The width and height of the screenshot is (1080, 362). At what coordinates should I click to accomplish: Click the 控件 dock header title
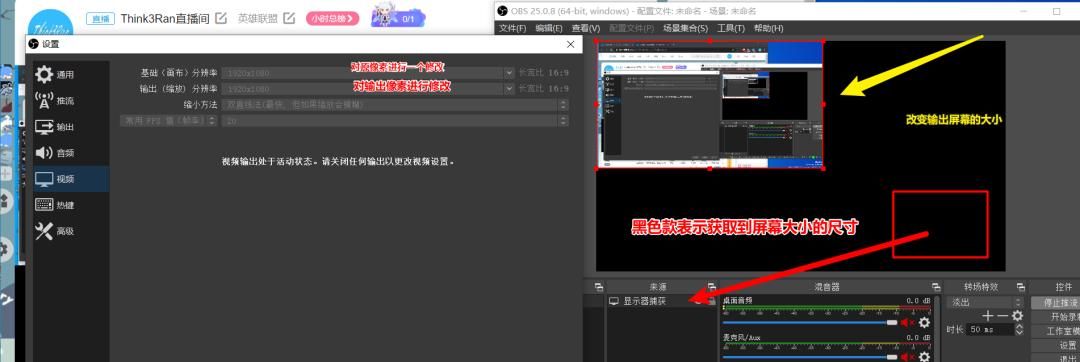point(1063,286)
